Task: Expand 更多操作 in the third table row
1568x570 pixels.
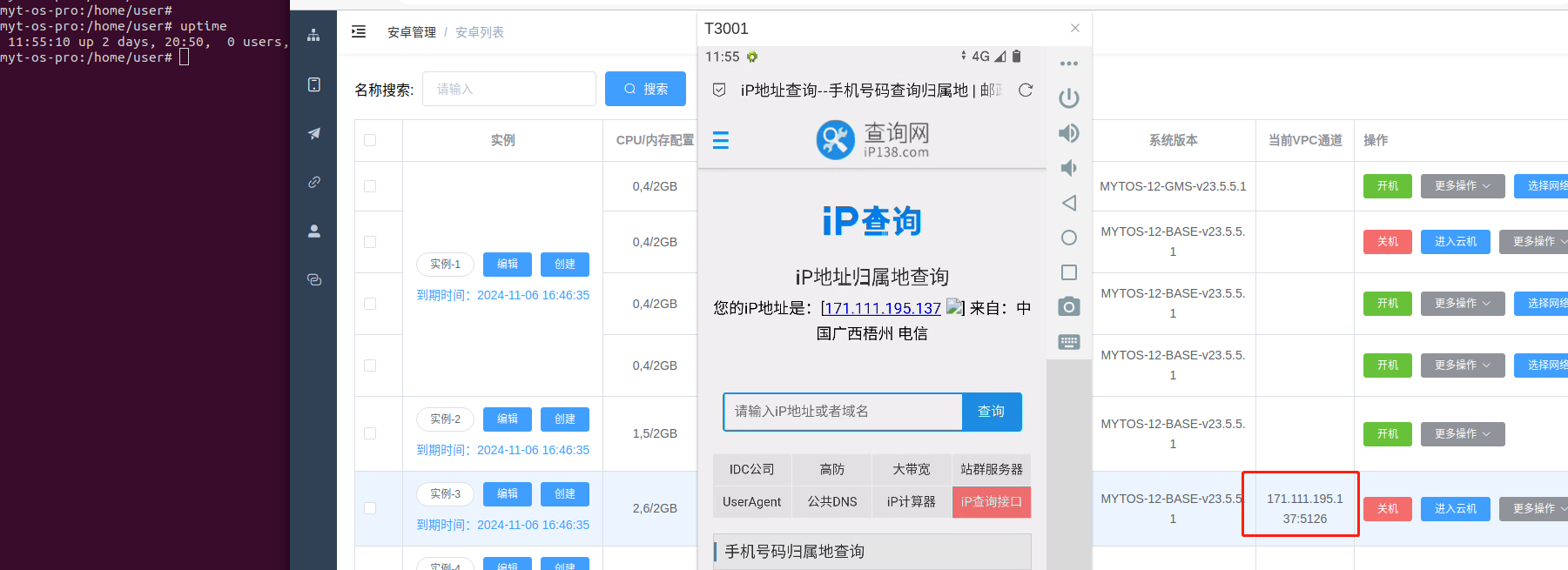Action: point(1463,304)
